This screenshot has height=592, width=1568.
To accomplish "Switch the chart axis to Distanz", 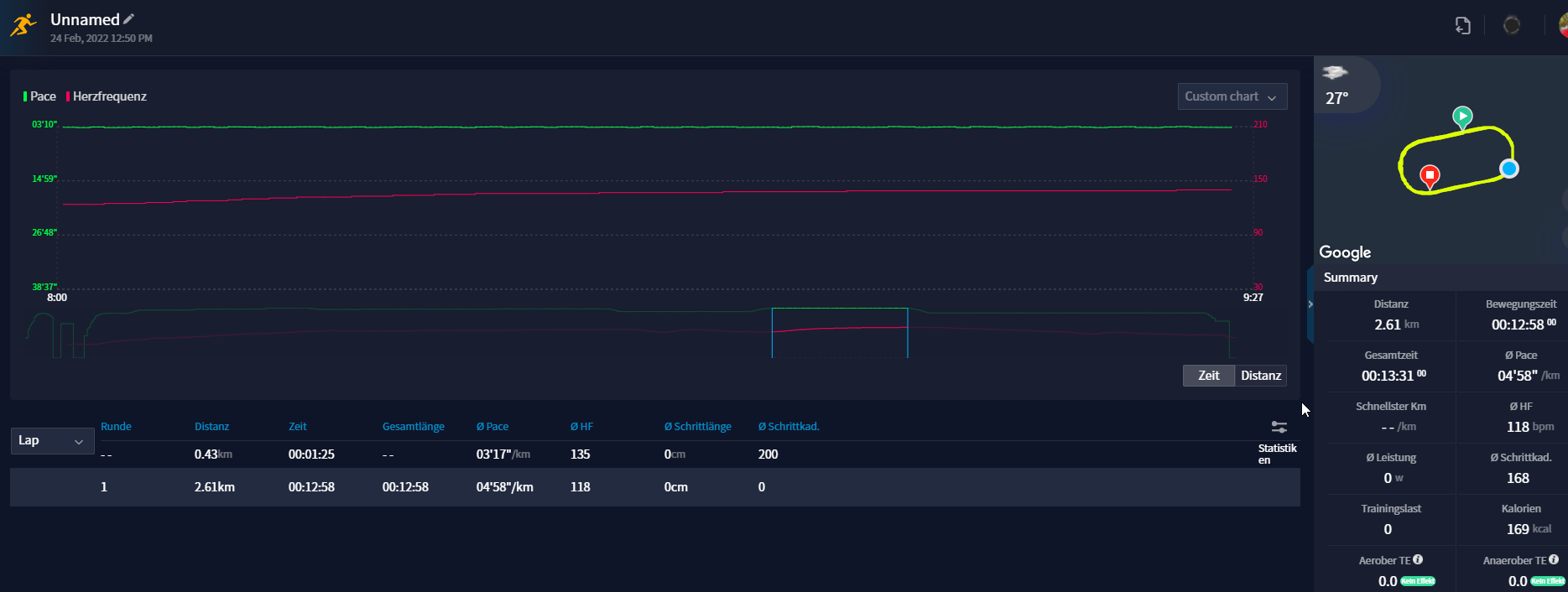I will click(1260, 376).
